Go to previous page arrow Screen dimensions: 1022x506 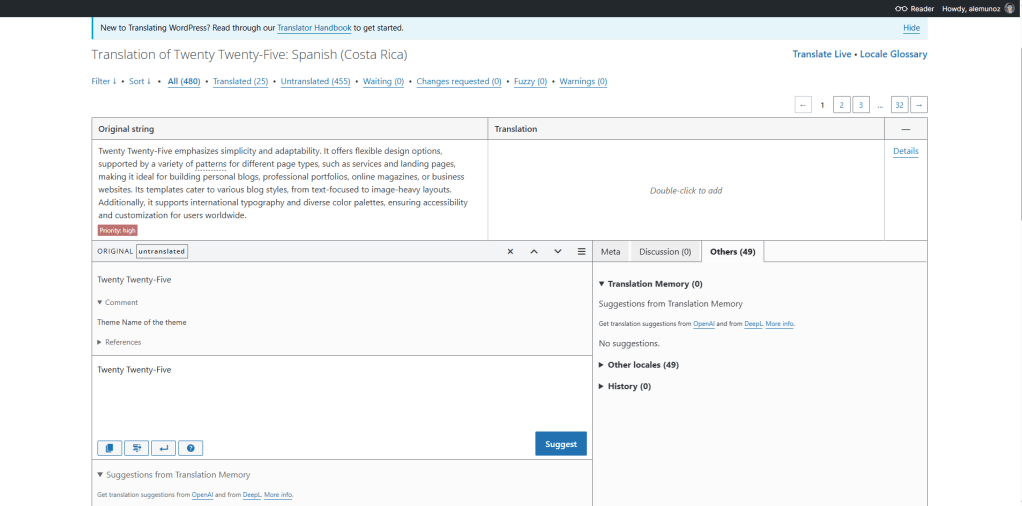click(803, 105)
